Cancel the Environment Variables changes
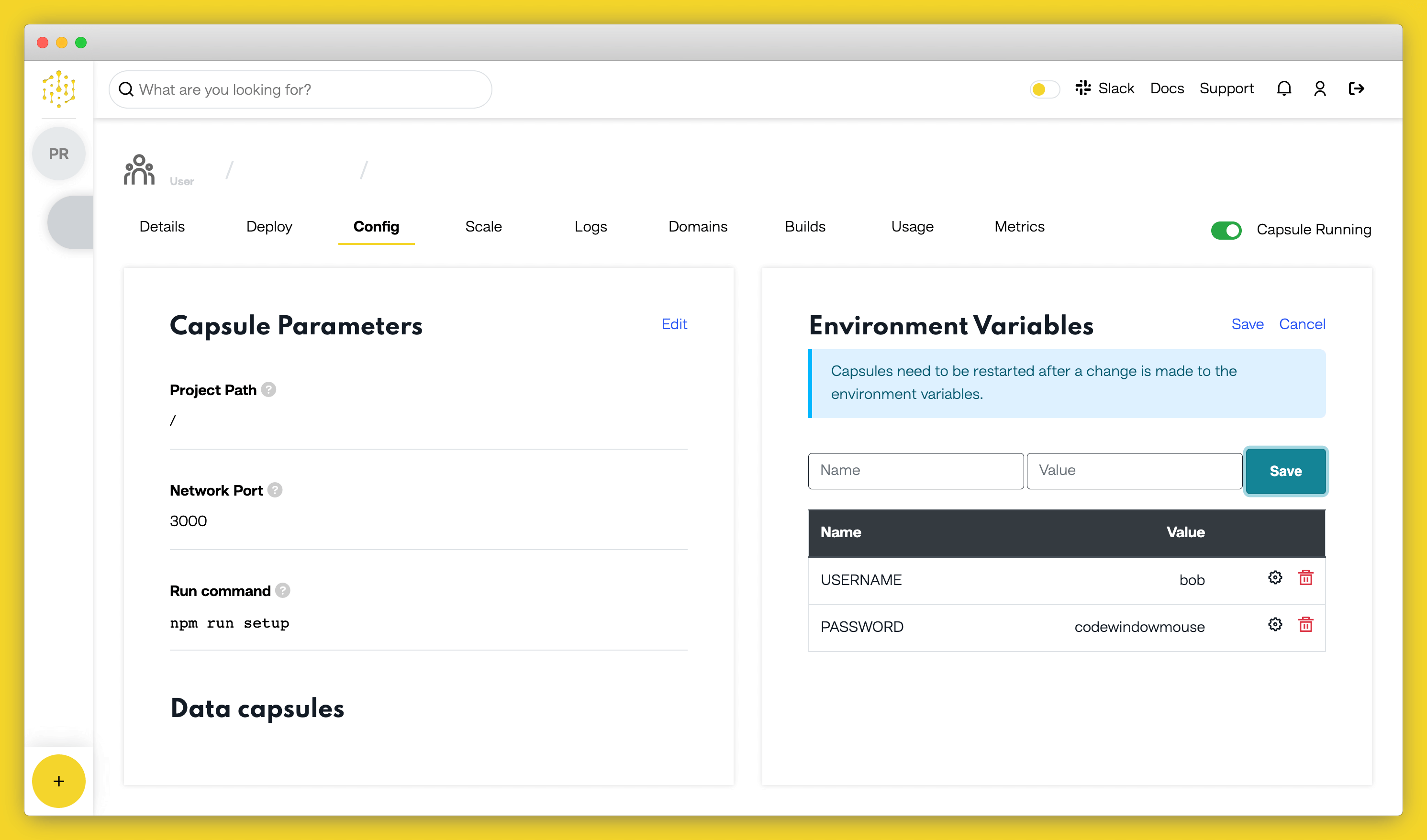The height and width of the screenshot is (840, 1427). pos(1303,324)
